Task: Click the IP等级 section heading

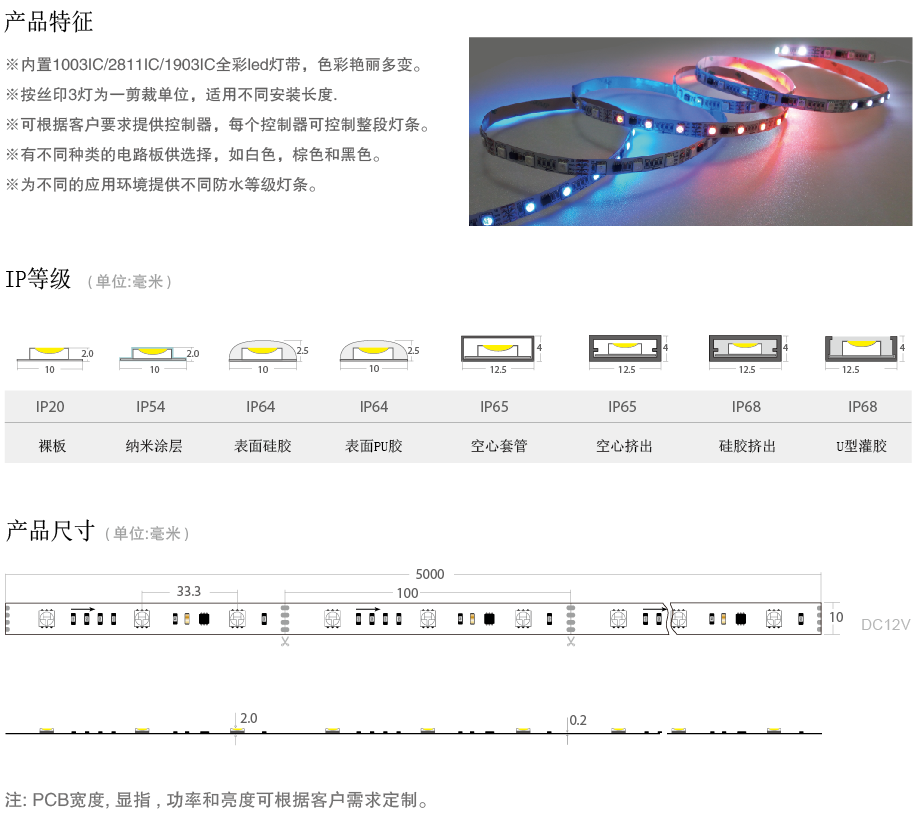Action: point(39,280)
